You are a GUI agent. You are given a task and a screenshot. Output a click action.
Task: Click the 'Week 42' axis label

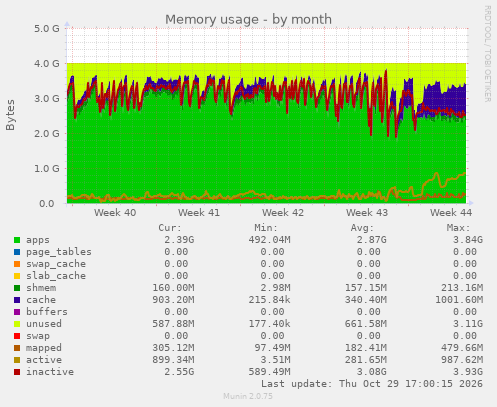[x=283, y=213]
